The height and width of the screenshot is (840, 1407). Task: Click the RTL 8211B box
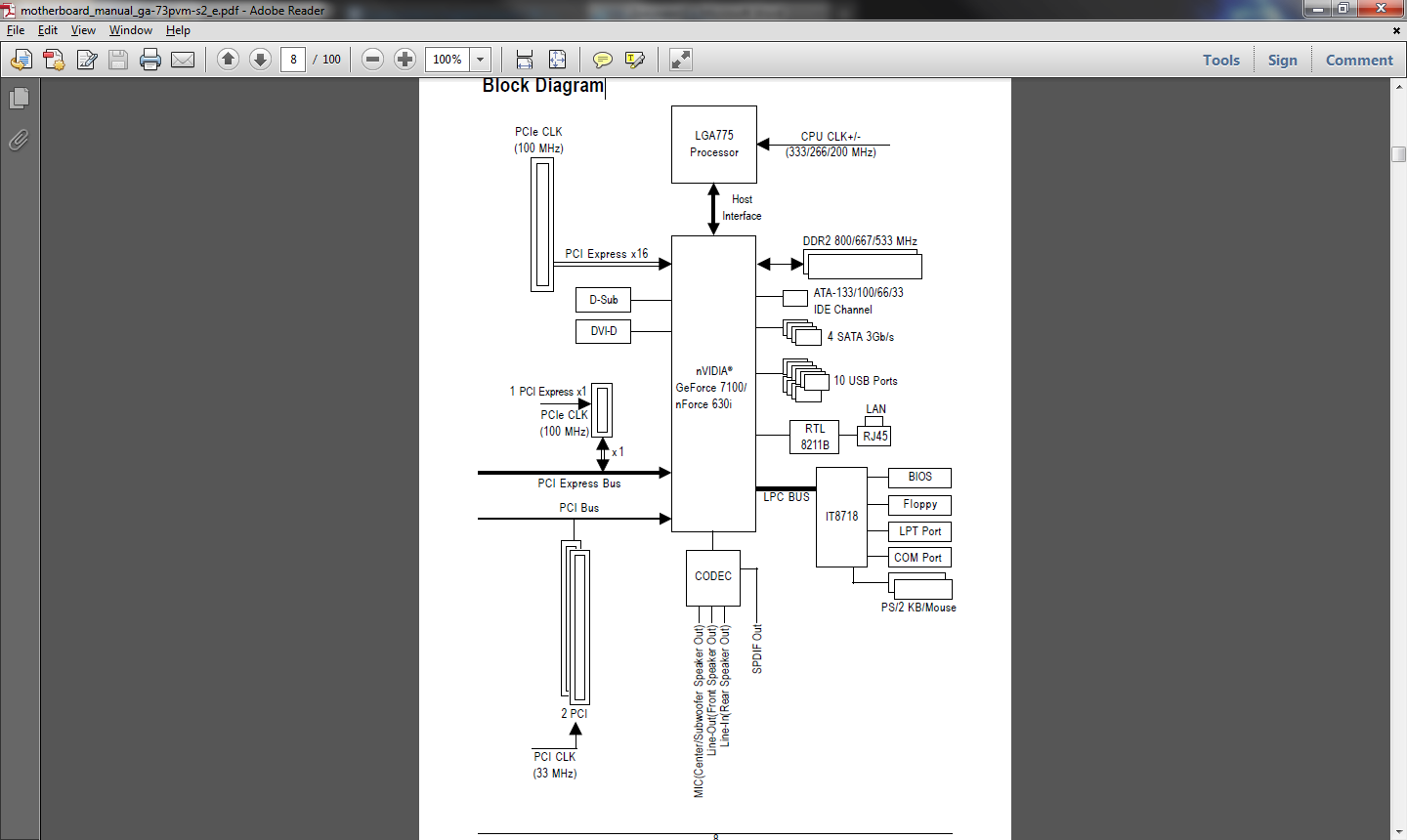815,437
